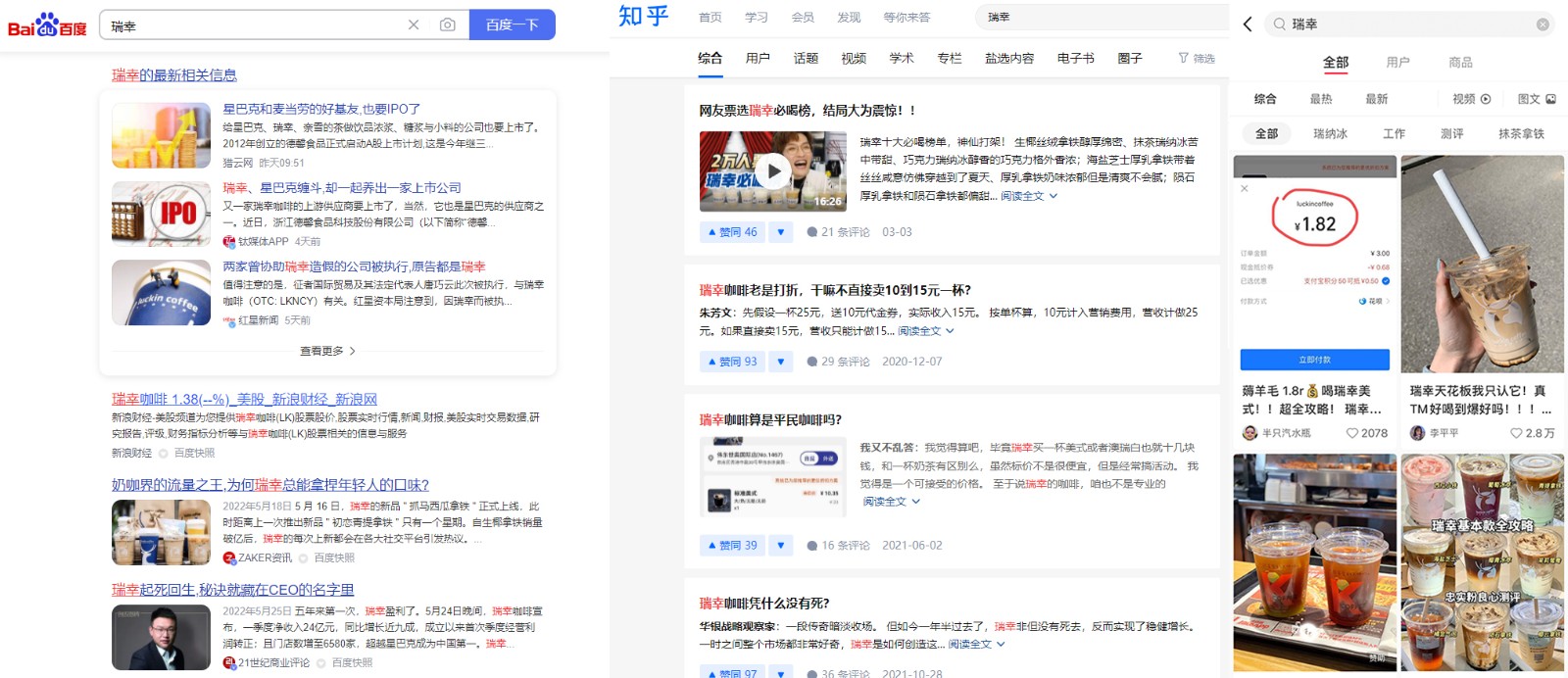Open 瑞幸的最新相关信息 heading link
1568x678 pixels.
(173, 75)
